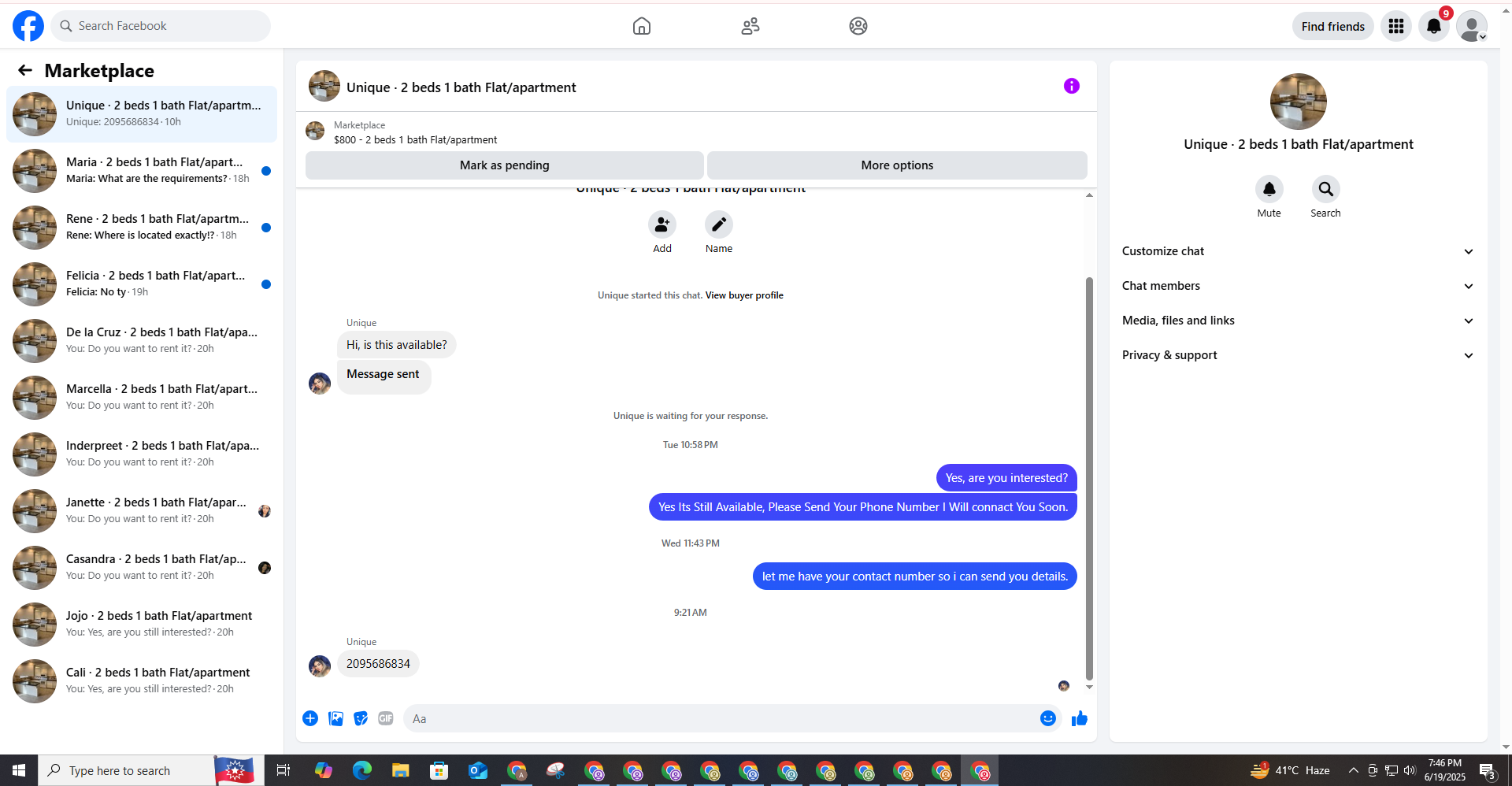The height and width of the screenshot is (786, 1512).
Task: Click the 'Hi, is this available?' message
Action: coord(397,345)
